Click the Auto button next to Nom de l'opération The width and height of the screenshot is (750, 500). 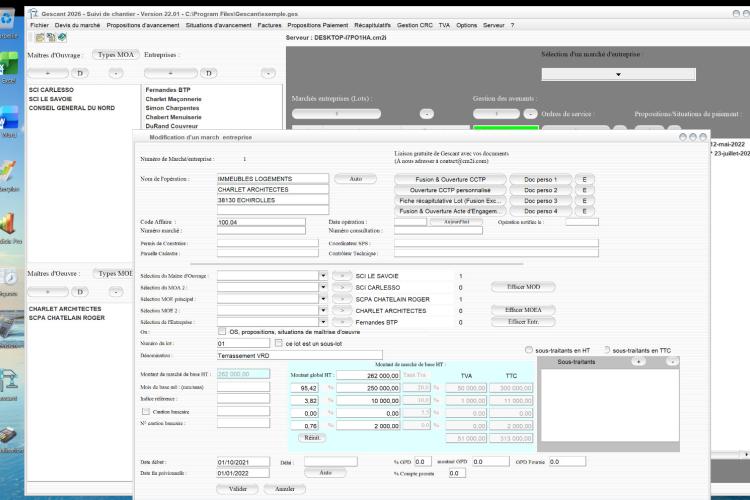pyautogui.click(x=355, y=178)
